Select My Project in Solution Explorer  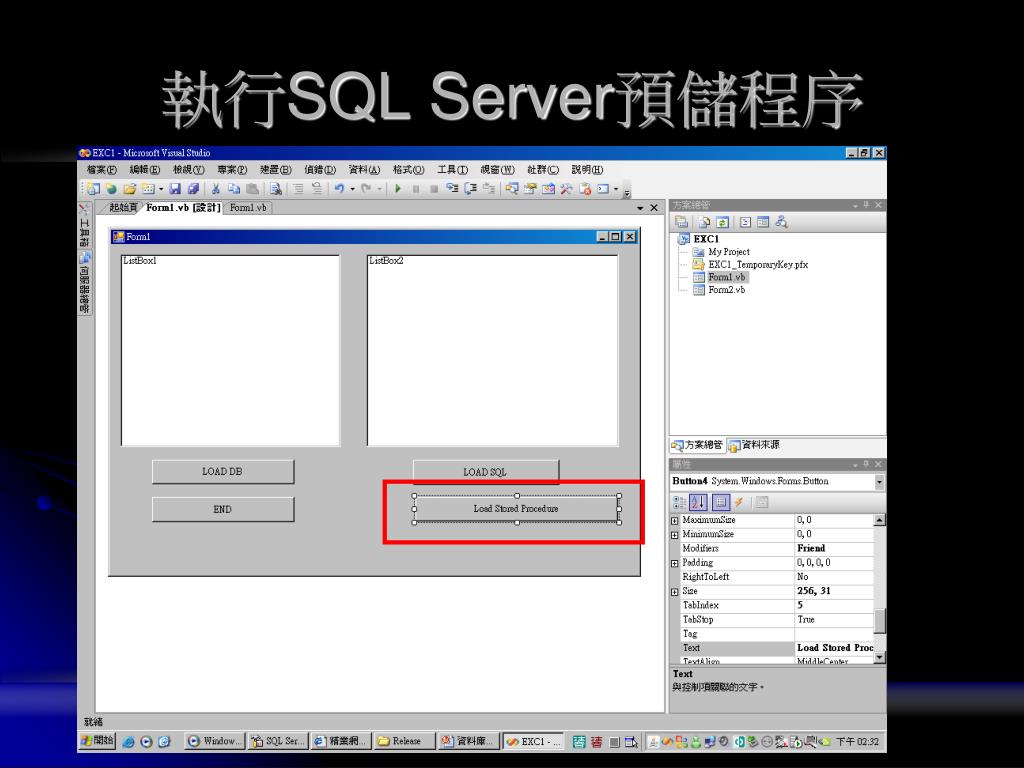[729, 252]
